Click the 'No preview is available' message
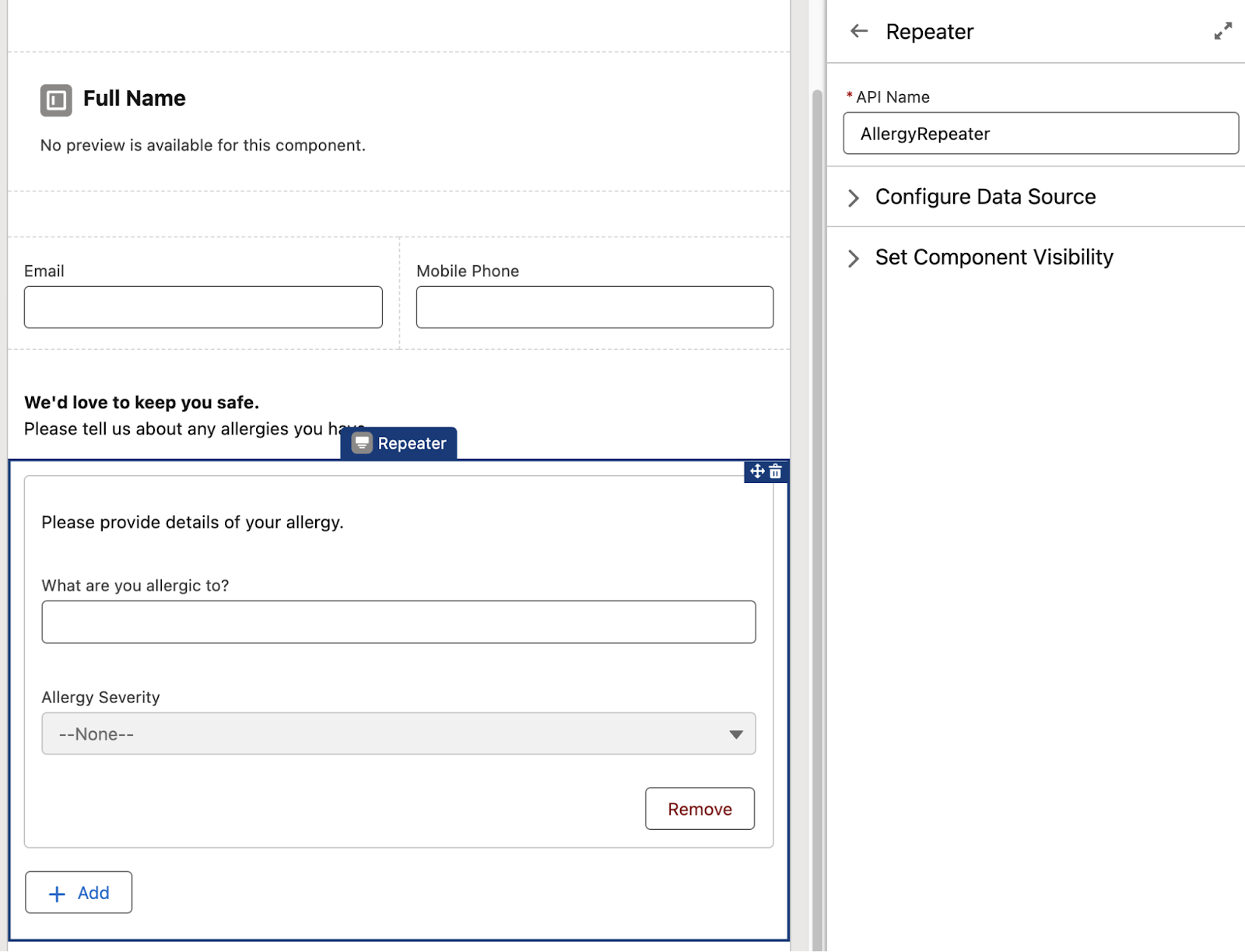 pyautogui.click(x=202, y=145)
